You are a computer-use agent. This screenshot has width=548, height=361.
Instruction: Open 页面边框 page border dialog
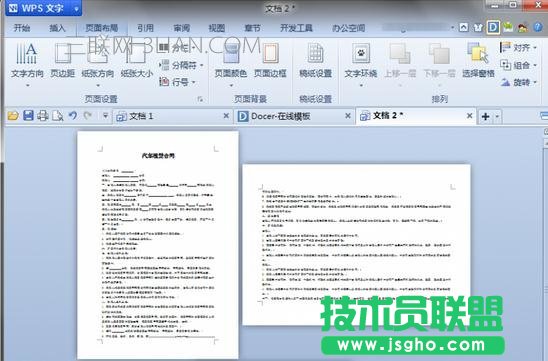point(270,60)
